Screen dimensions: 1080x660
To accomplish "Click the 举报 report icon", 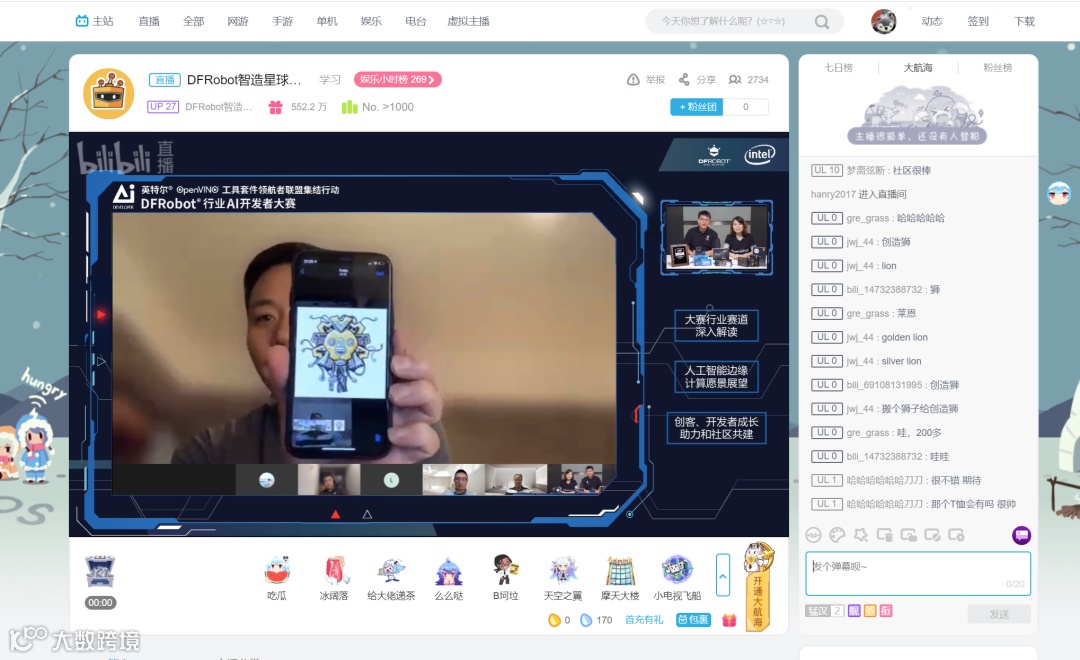I will tap(633, 80).
